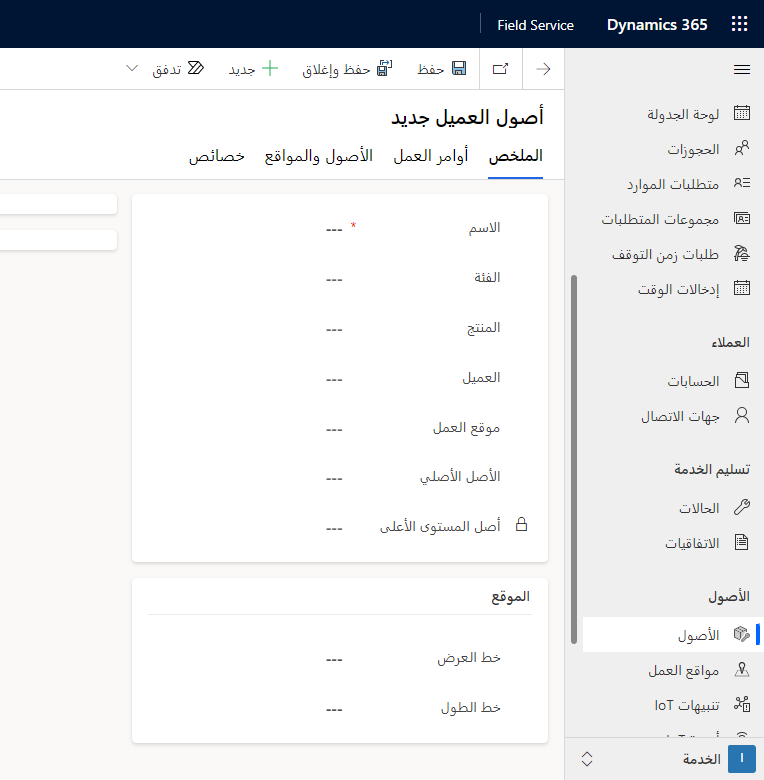
Task: Click Save & Close (حفظ وإغلاق) icon
Action: (384, 68)
